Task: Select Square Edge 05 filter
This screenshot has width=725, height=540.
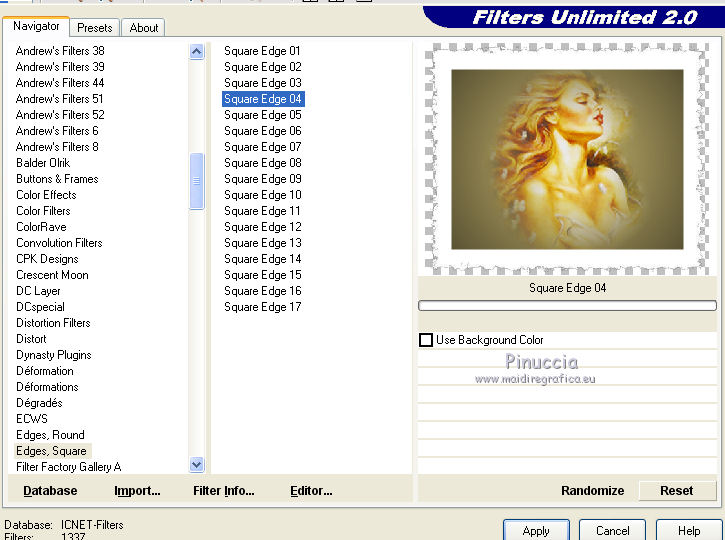Action: (x=263, y=115)
